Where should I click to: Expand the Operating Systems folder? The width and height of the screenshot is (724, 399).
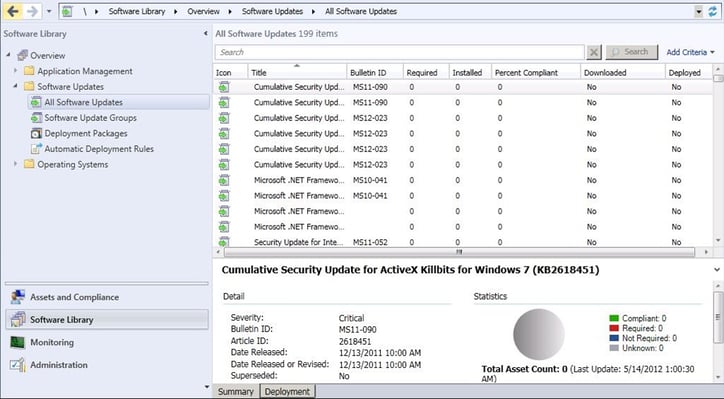point(15,164)
